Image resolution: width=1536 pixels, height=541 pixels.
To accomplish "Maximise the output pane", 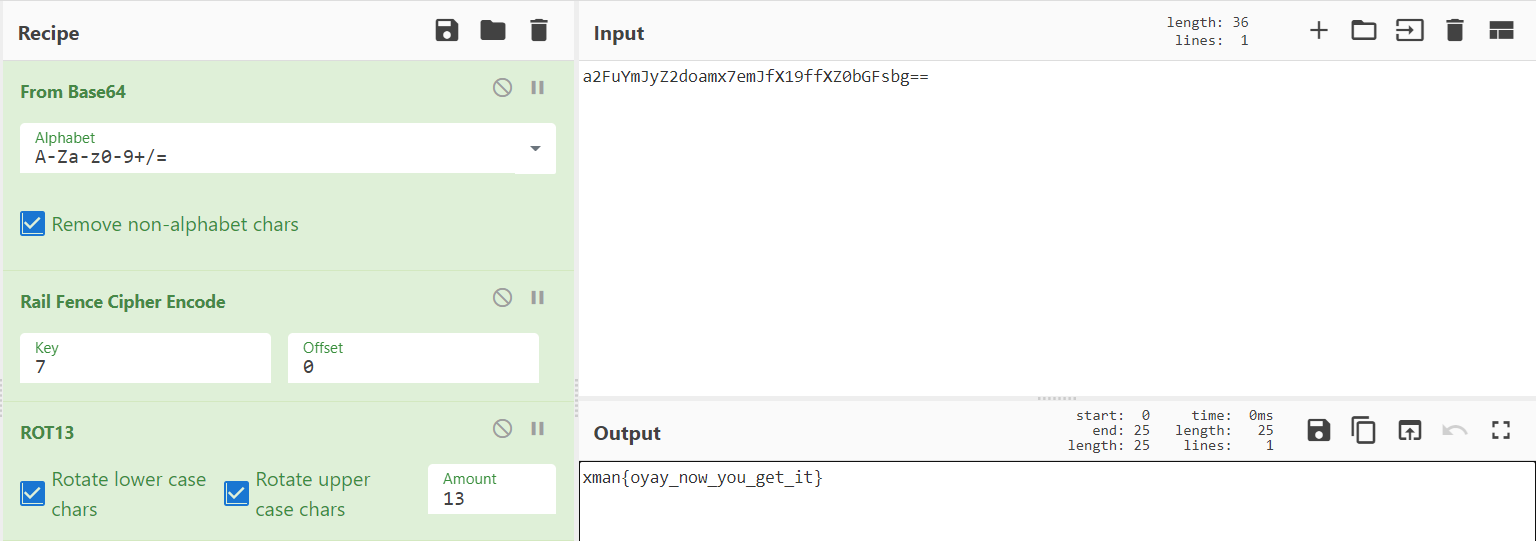I will 1500,430.
